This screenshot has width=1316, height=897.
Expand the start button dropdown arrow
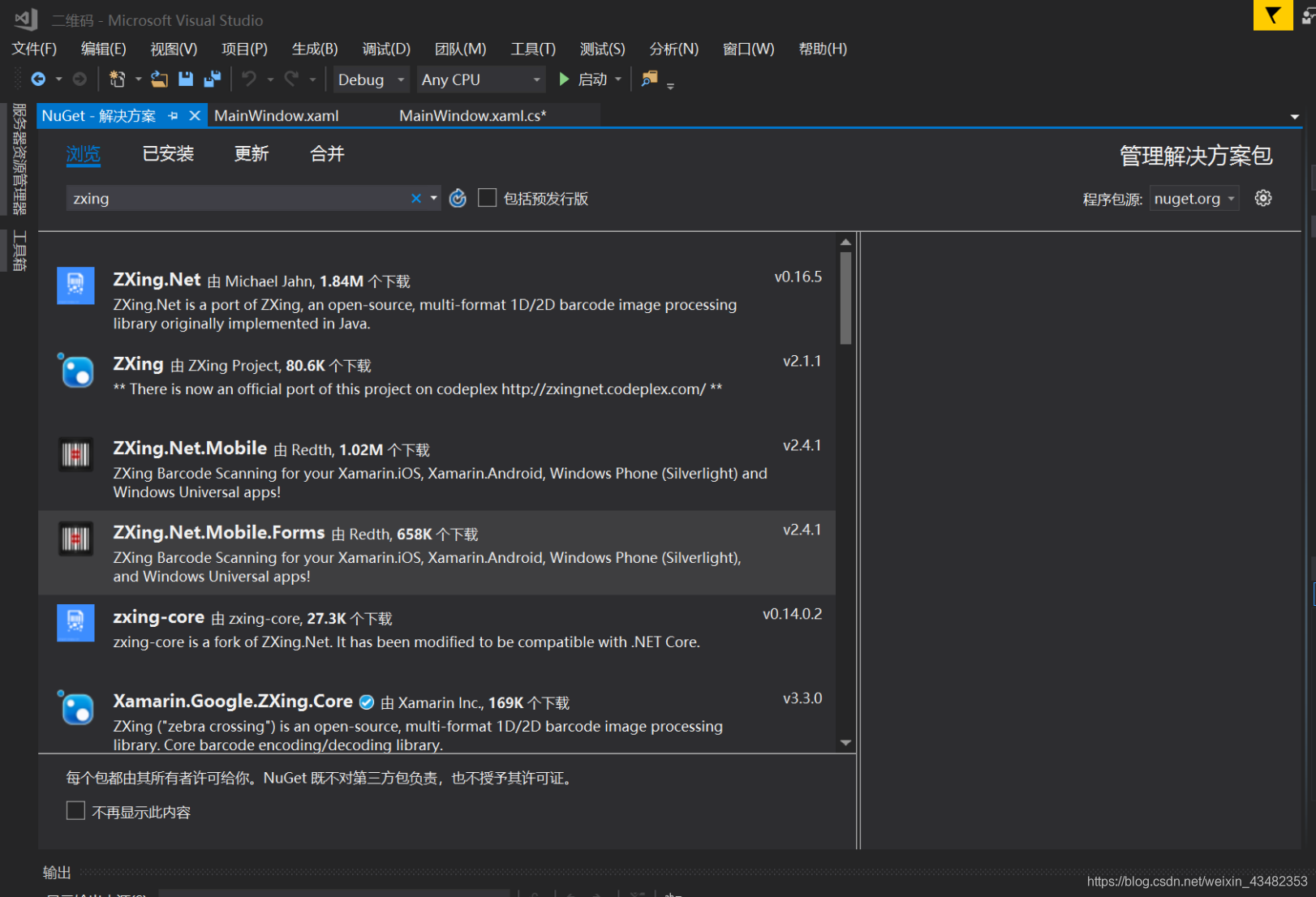(618, 79)
